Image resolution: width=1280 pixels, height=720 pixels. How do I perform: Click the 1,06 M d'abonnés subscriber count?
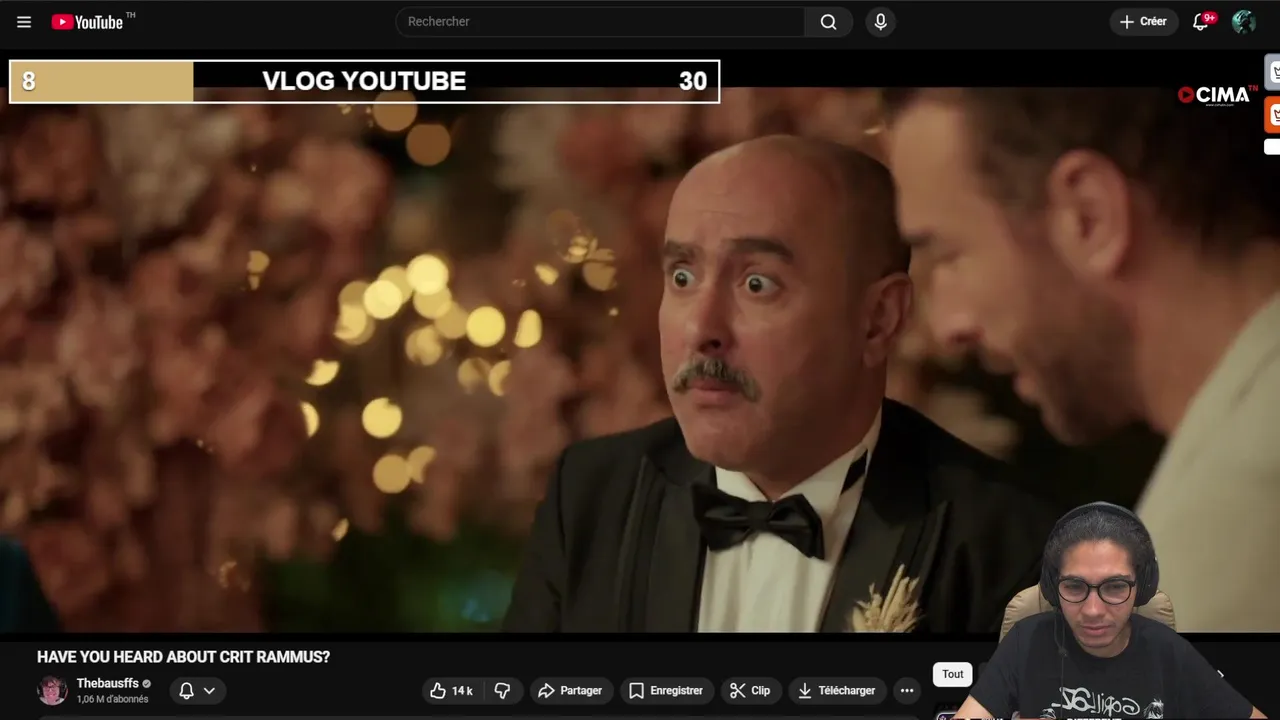click(x=112, y=699)
